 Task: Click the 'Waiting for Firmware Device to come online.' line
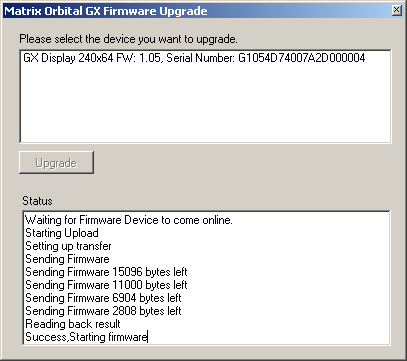tap(129, 220)
